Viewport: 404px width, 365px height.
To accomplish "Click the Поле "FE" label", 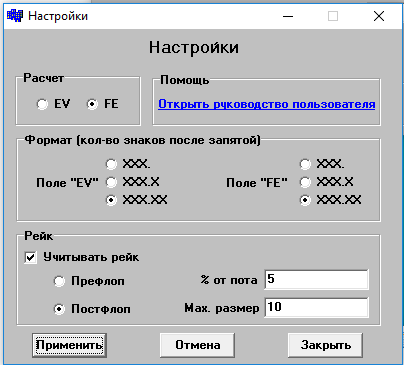I will pos(257,183).
